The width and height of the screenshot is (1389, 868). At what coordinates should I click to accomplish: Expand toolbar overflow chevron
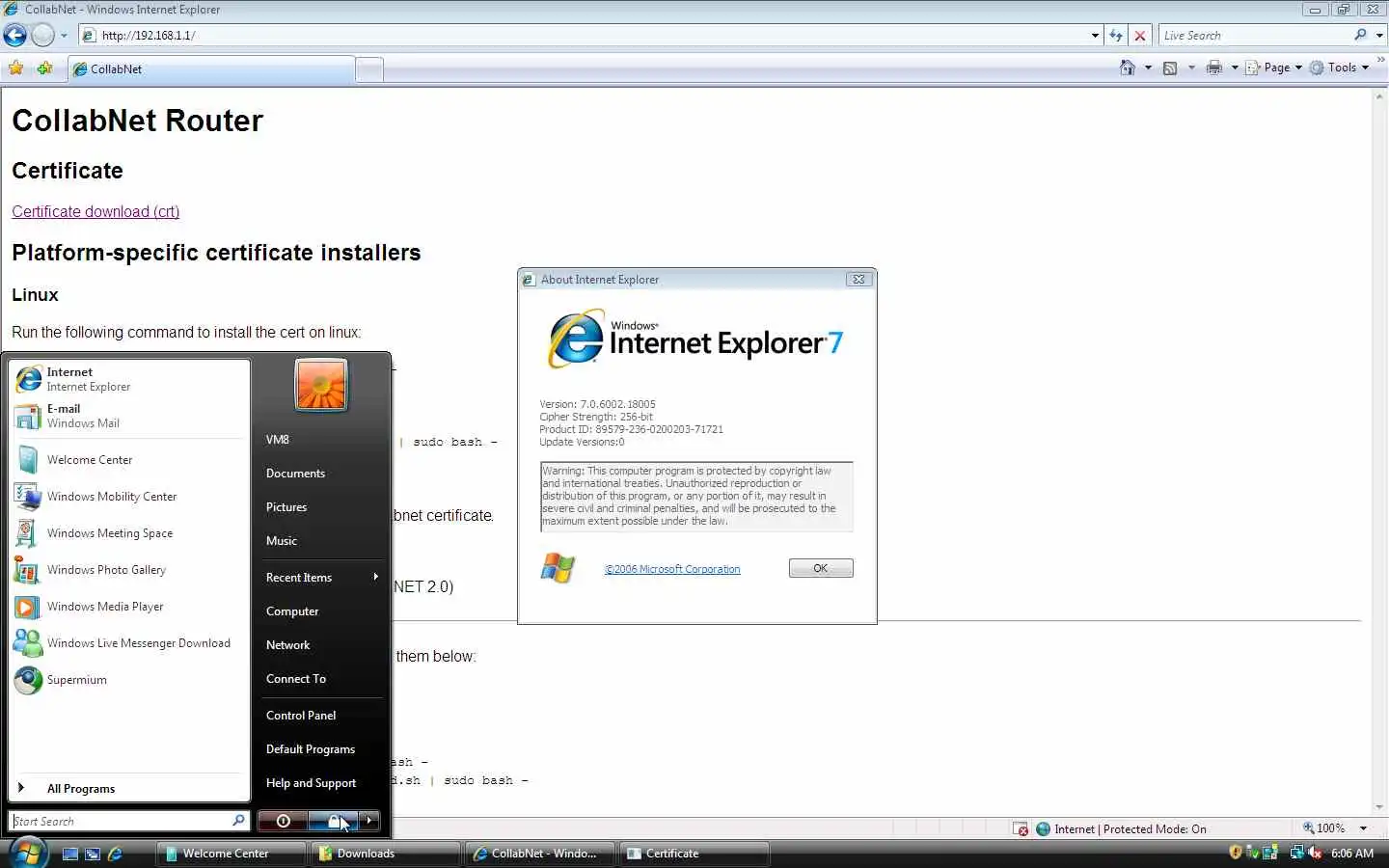point(1380,60)
